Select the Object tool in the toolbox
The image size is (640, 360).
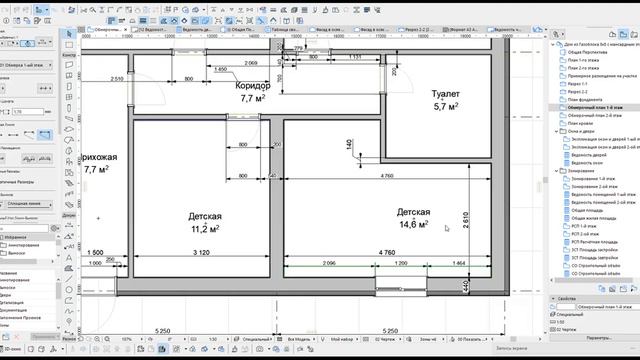(69, 162)
